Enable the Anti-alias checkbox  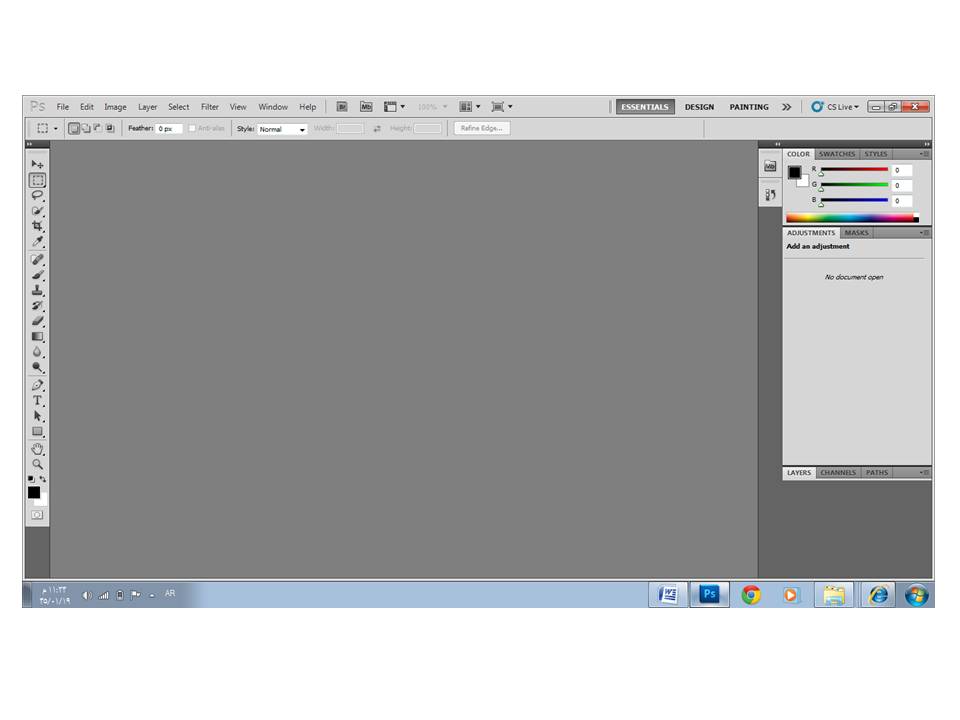[193, 129]
